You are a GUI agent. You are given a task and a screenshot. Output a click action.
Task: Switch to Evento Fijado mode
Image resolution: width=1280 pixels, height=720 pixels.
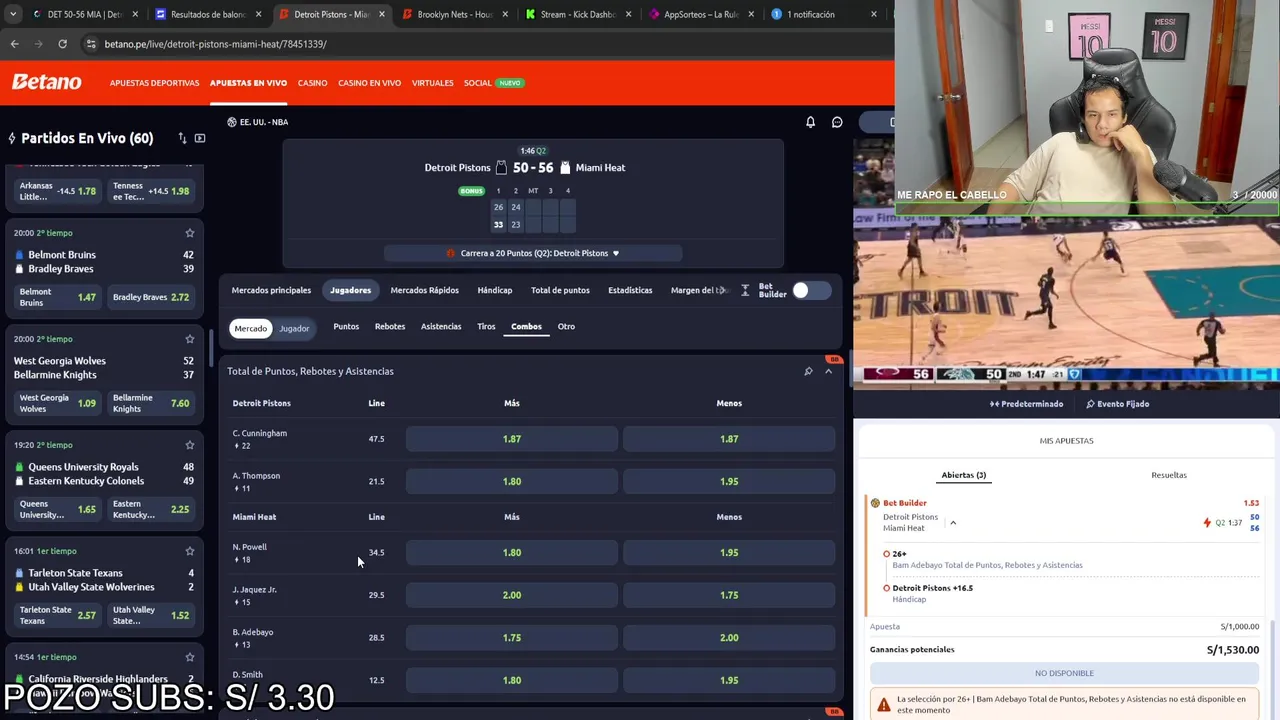point(1117,404)
